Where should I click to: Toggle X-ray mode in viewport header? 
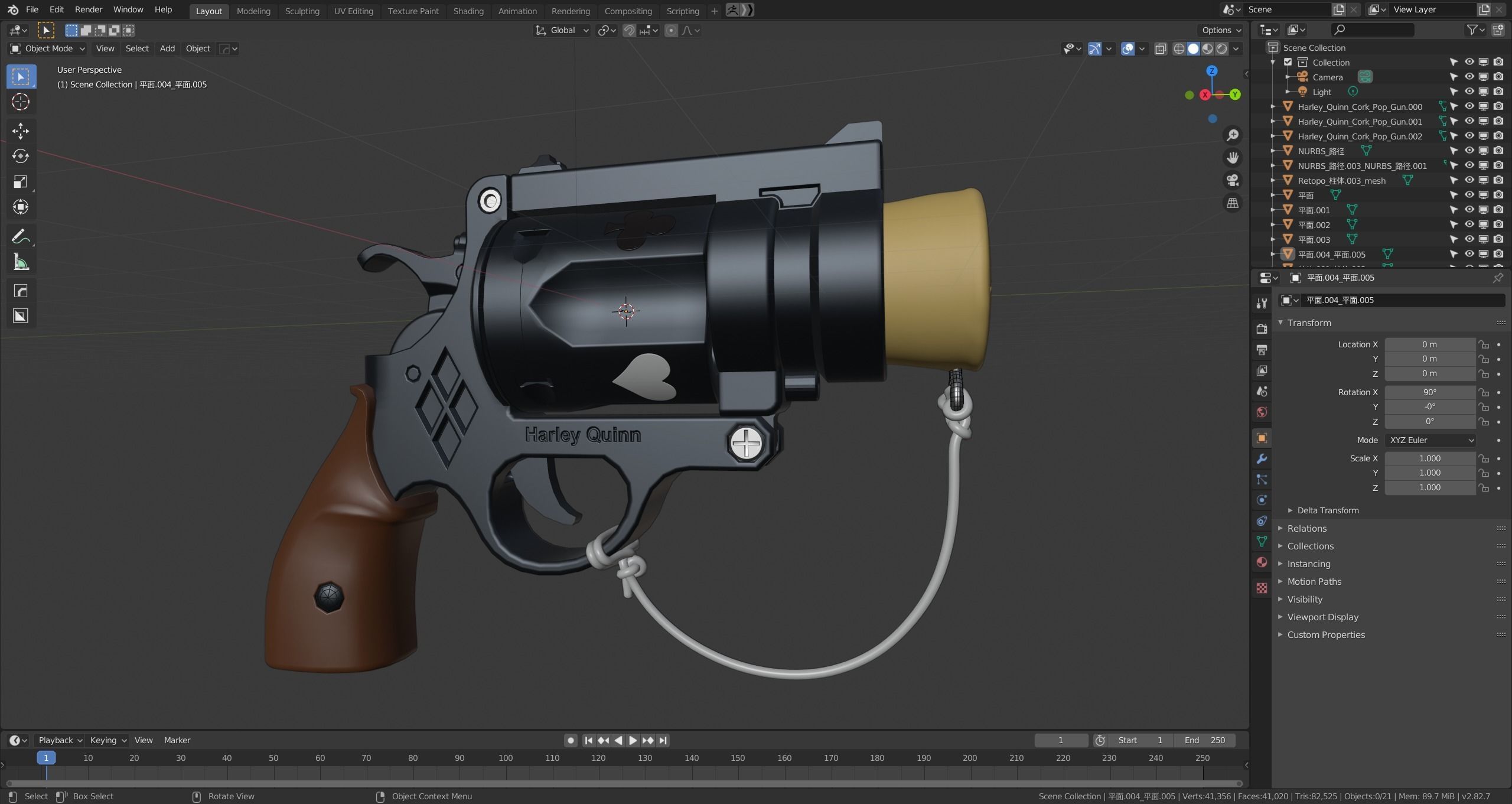point(1161,48)
